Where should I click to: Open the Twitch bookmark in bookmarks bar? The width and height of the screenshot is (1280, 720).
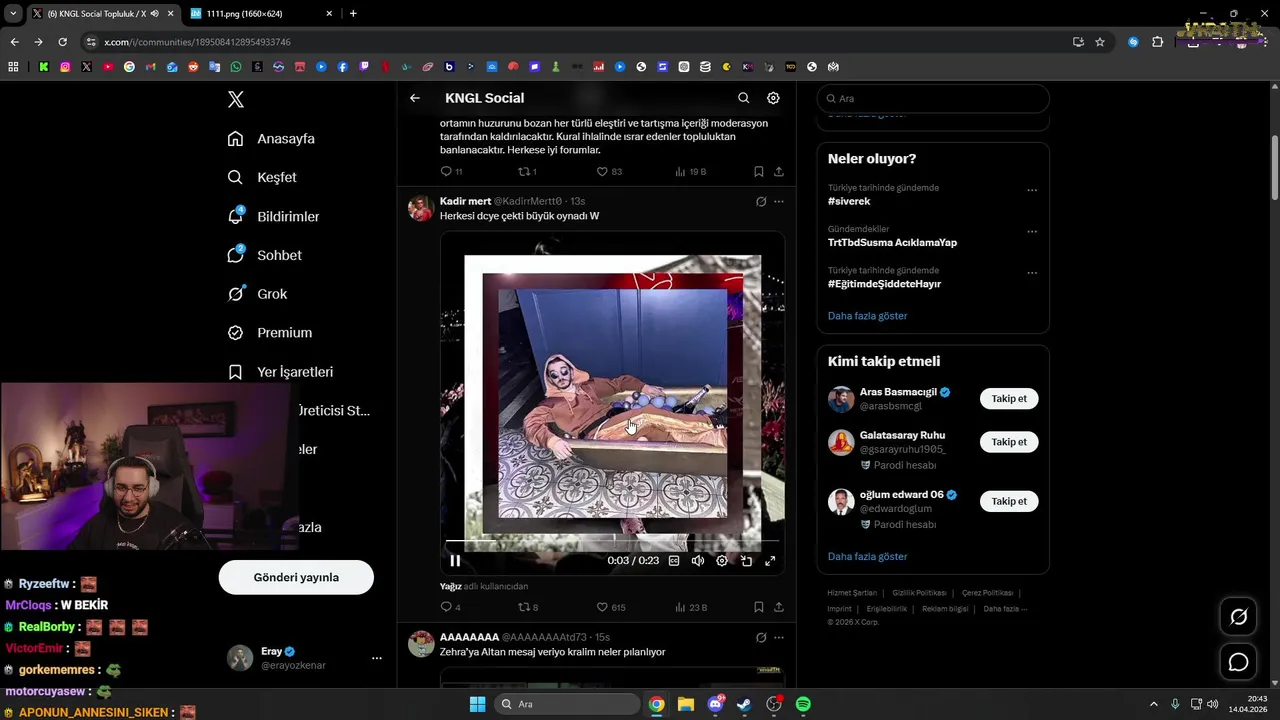point(364,67)
